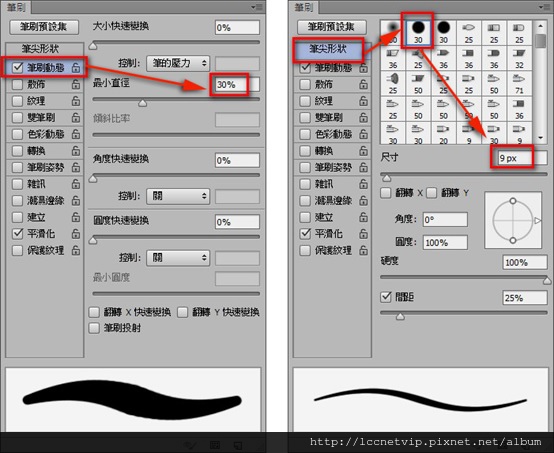554x453 pixels.
Task: Toggle lock beside 筆刷動態 in left panel
Action: click(x=76, y=67)
